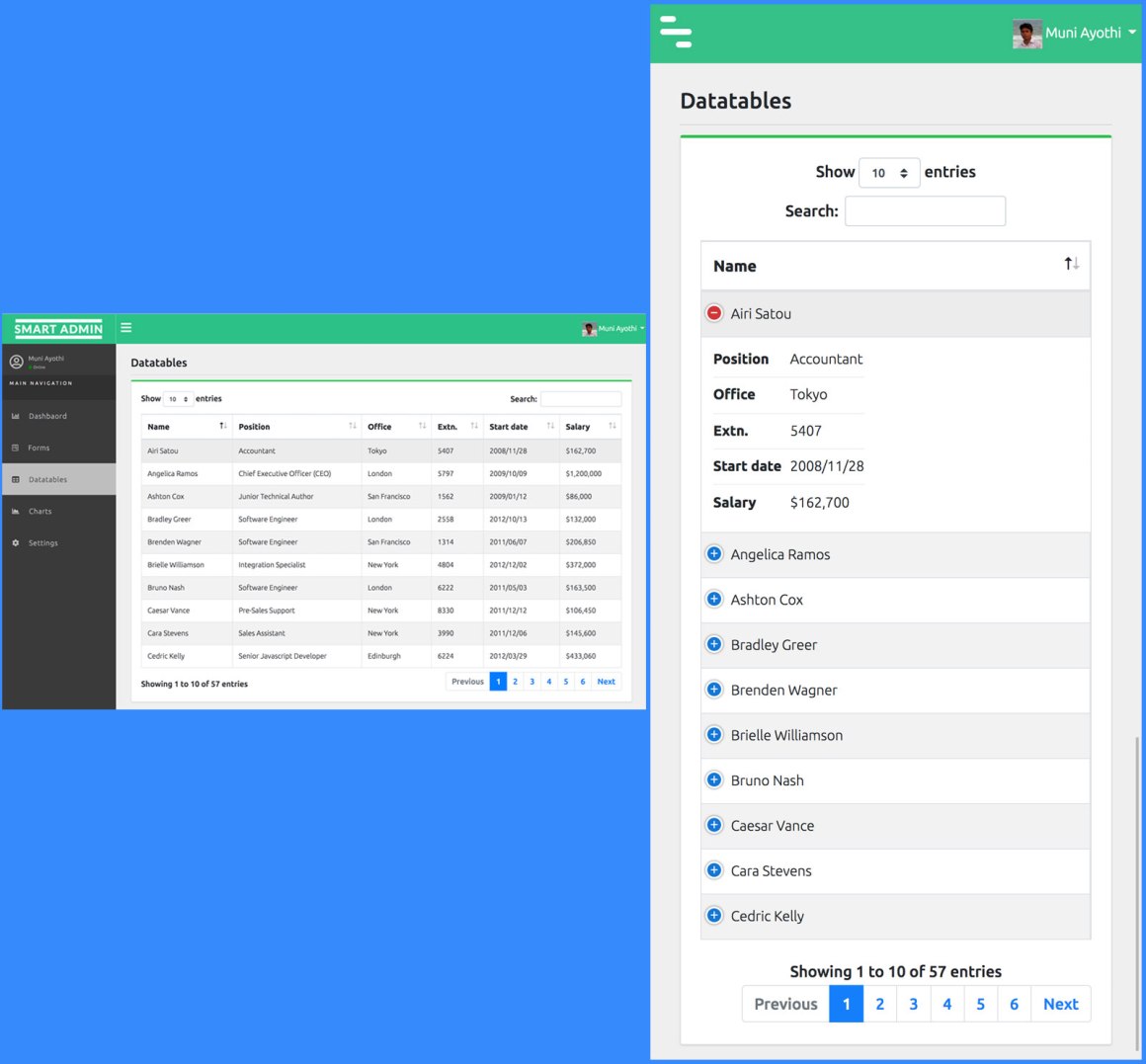Select the Charts icon in the sidebar
This screenshot has height=1064, width=1146.
pos(17,511)
